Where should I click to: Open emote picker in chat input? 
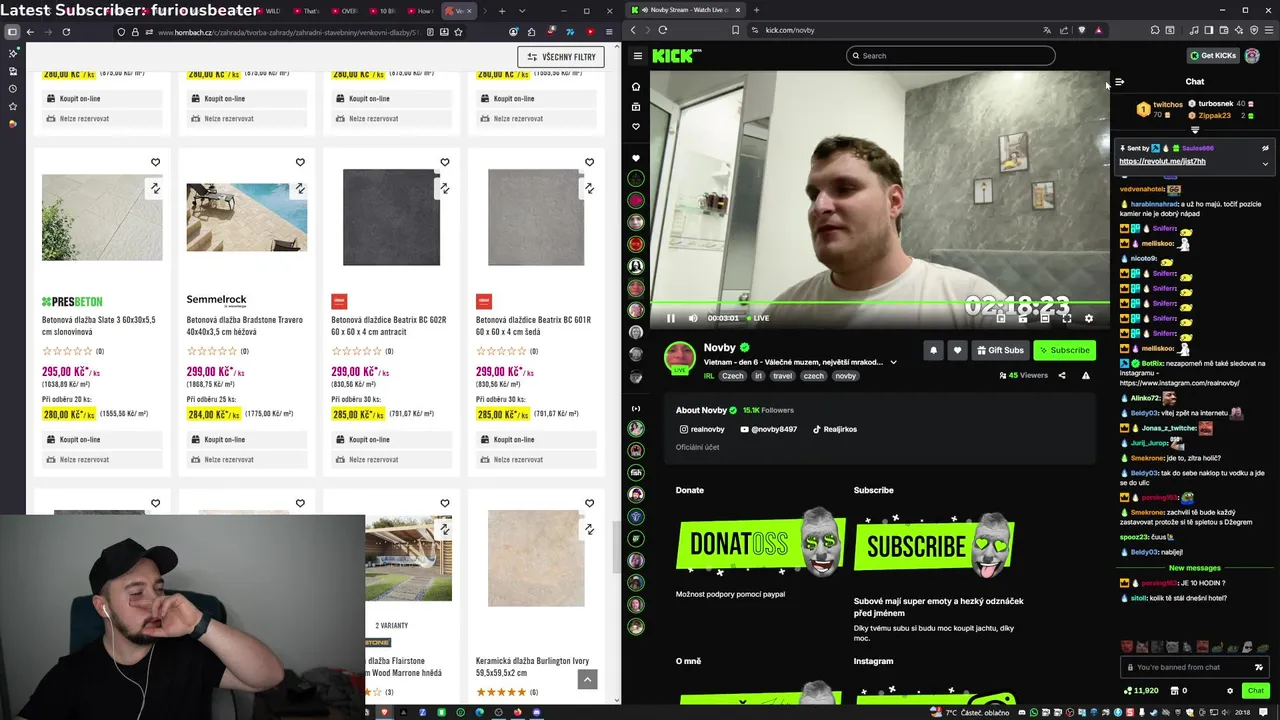pyautogui.click(x=1259, y=667)
